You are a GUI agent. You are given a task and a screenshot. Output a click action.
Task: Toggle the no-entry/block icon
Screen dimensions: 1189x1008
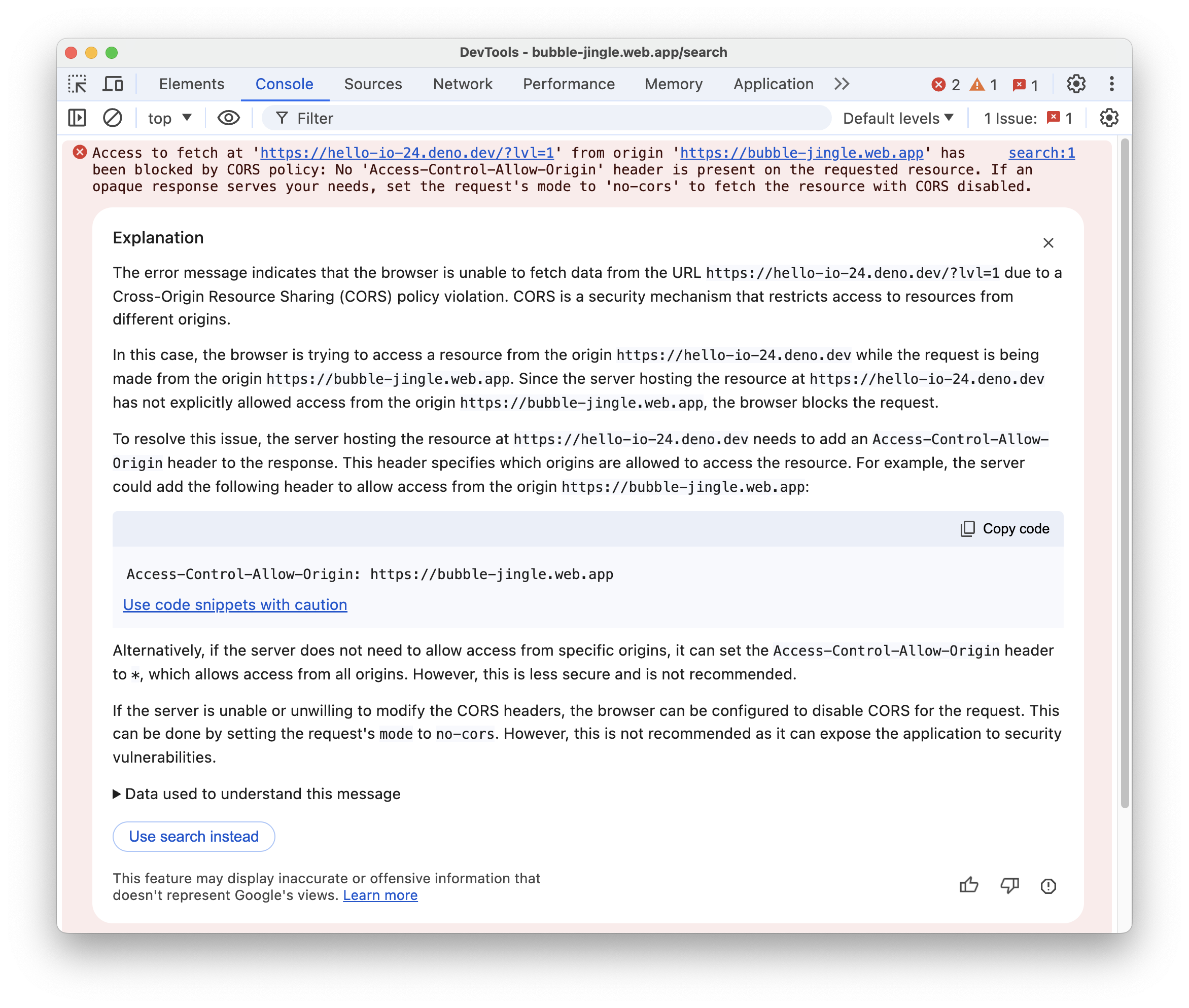pyautogui.click(x=112, y=119)
